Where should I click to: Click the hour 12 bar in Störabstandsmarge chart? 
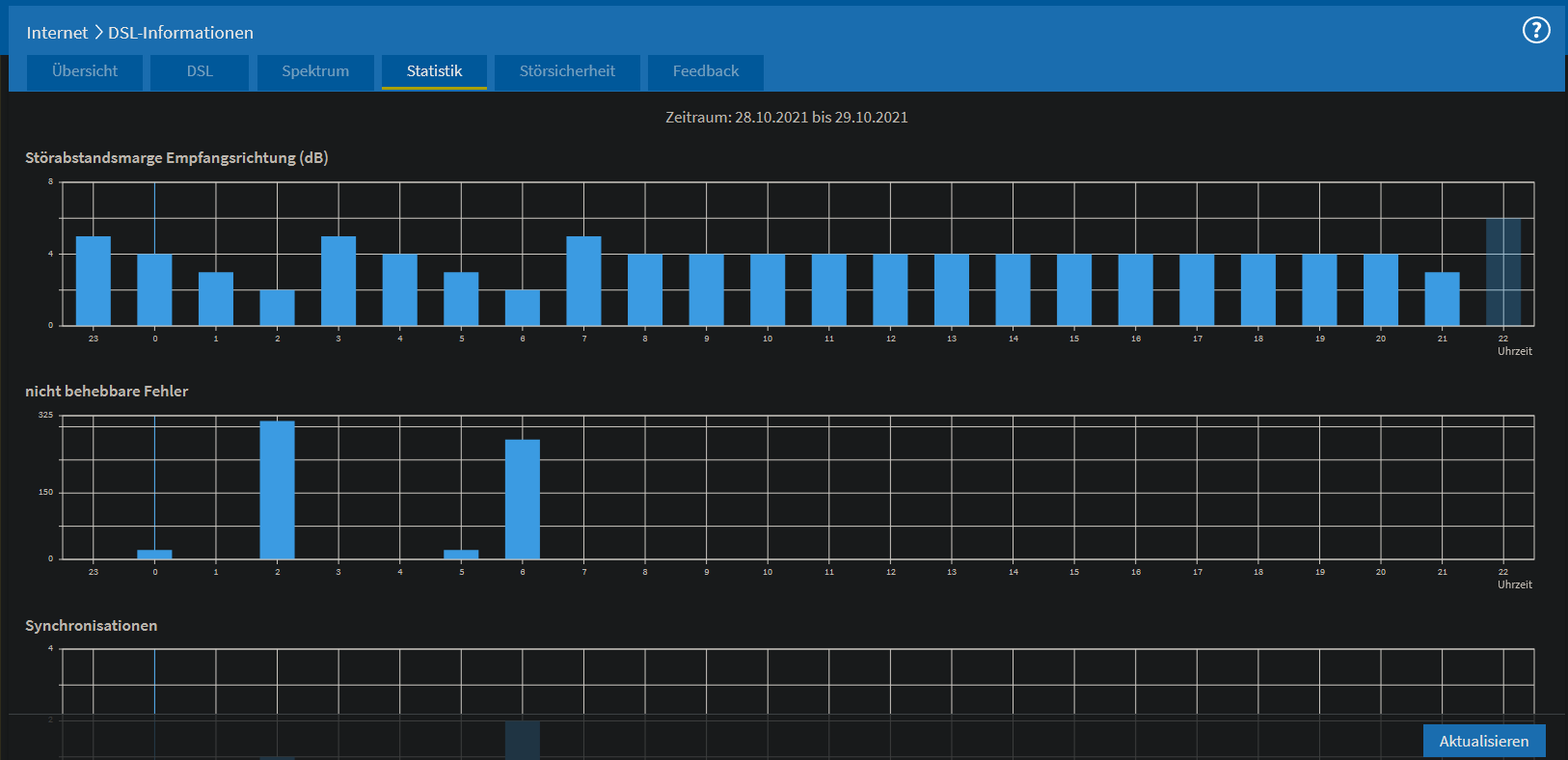tap(890, 289)
